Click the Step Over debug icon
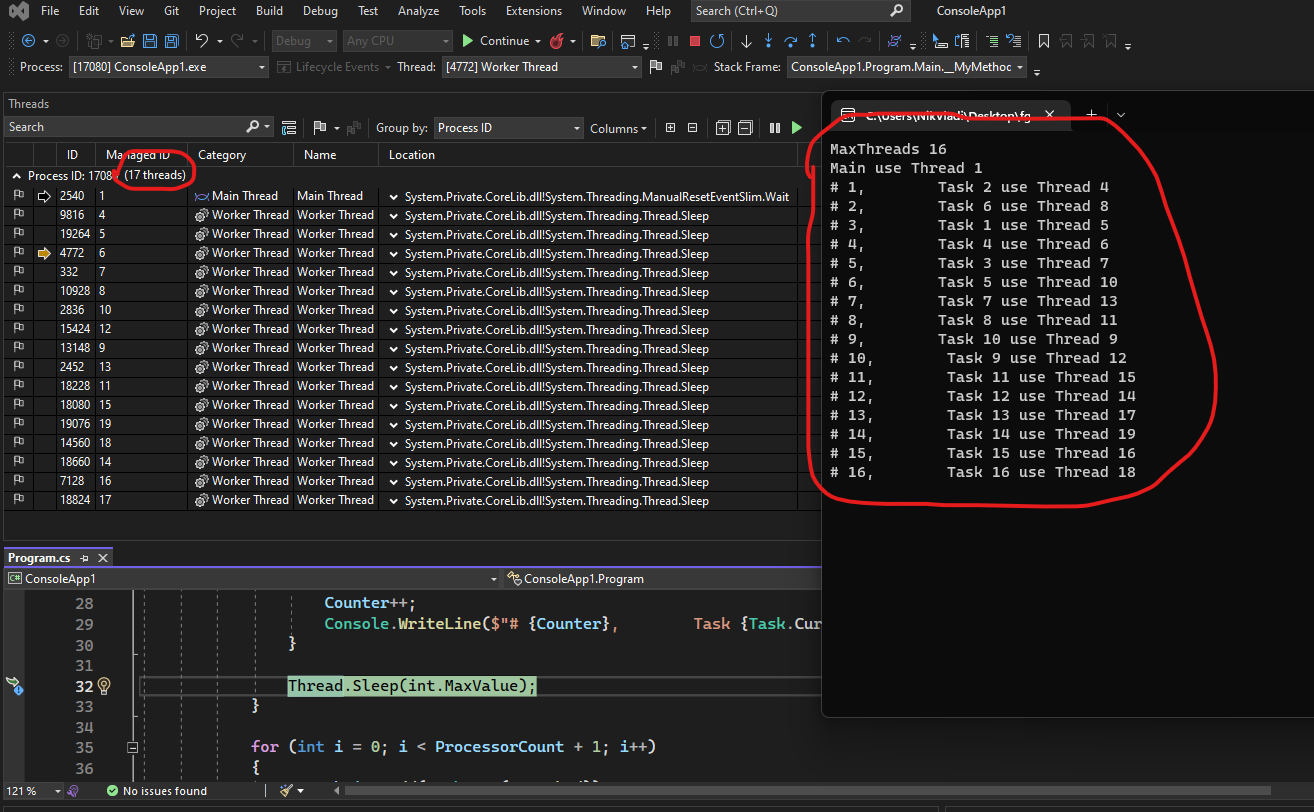1314x812 pixels. point(791,41)
